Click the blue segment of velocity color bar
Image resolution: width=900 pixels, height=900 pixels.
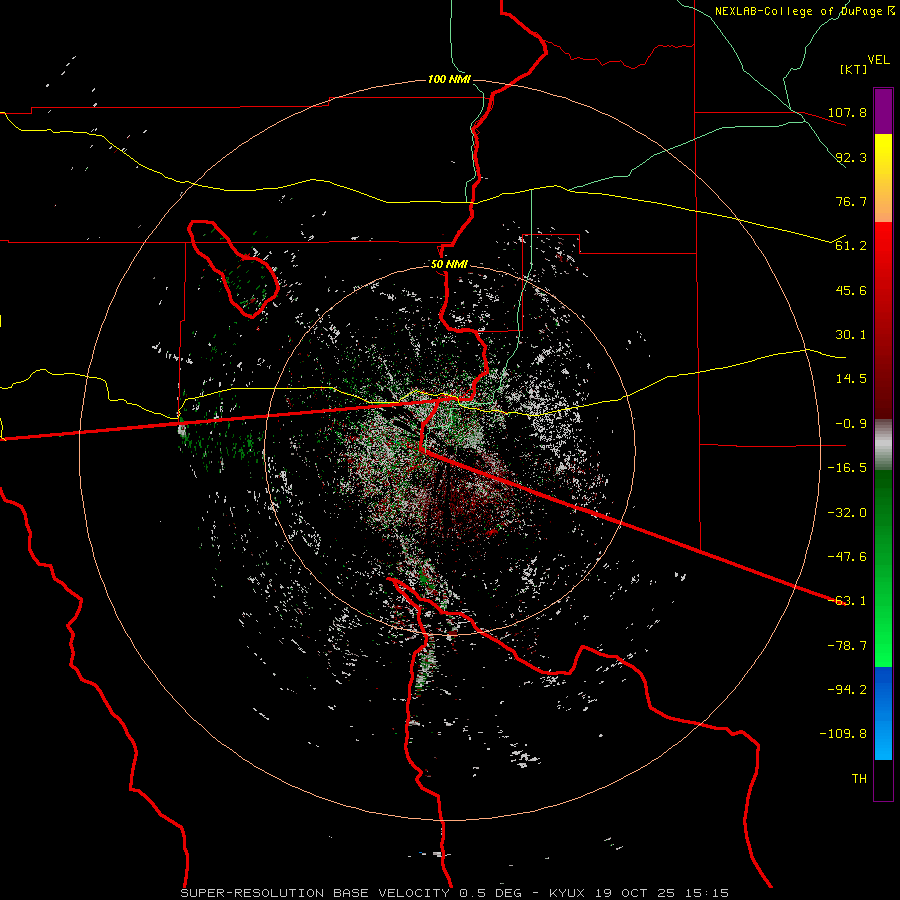tap(883, 713)
